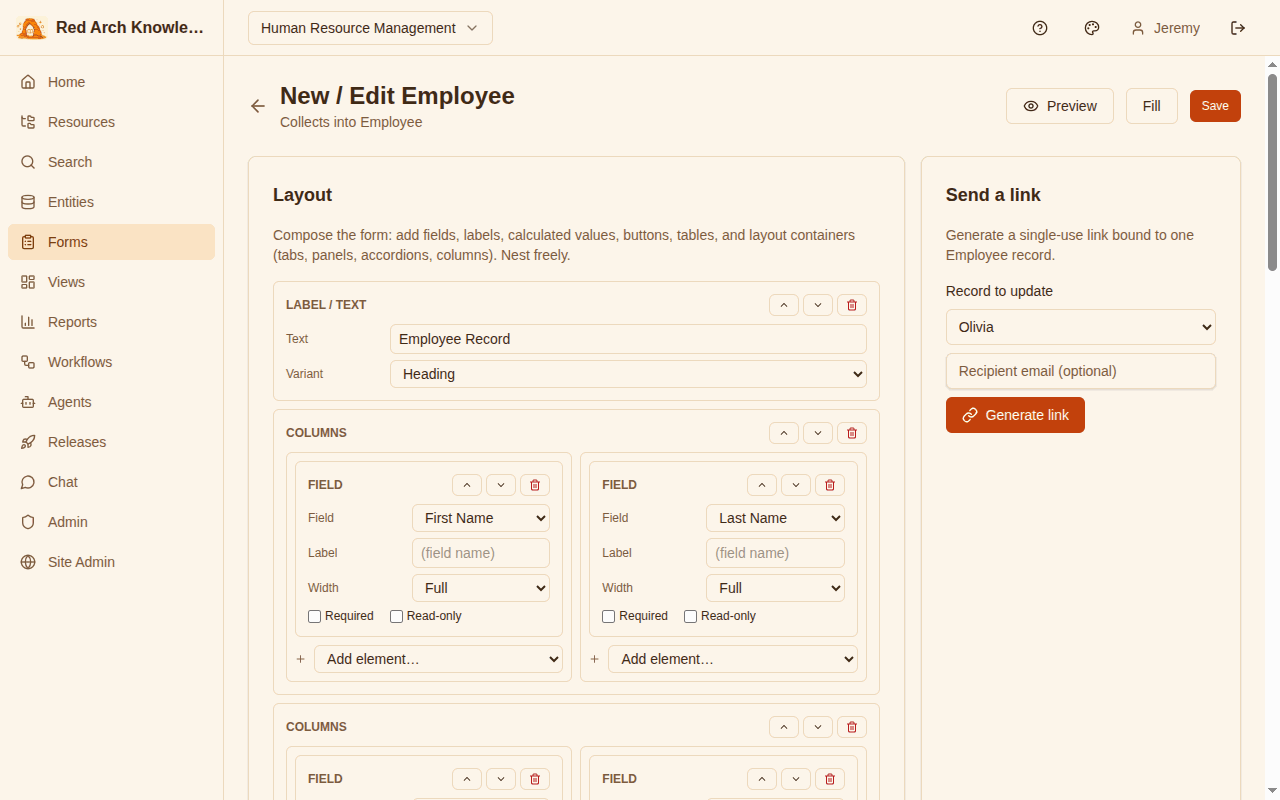The image size is (1280, 800).
Task: Click the plus icon under Last Name field
Action: (595, 659)
